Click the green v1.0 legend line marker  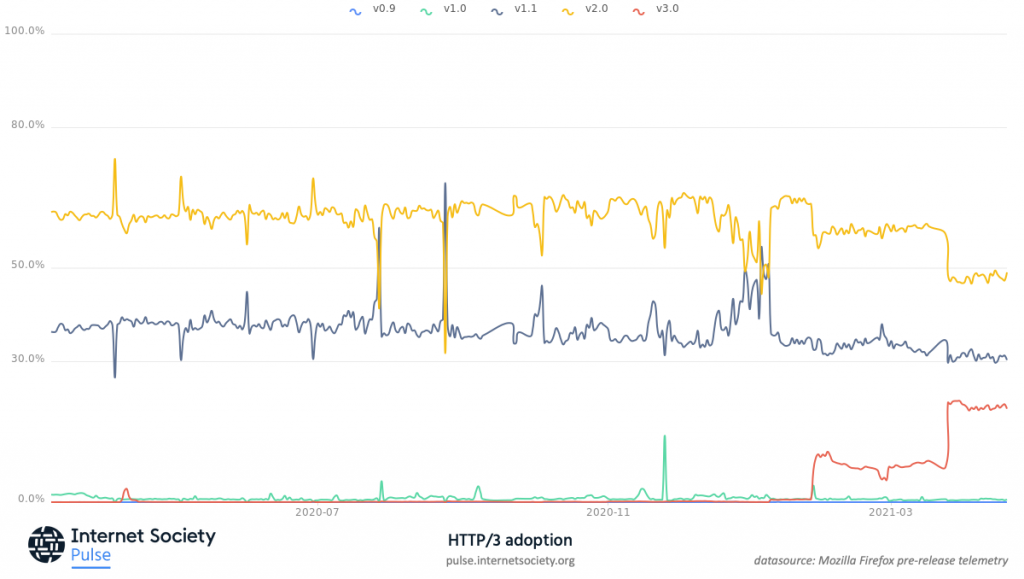click(427, 11)
